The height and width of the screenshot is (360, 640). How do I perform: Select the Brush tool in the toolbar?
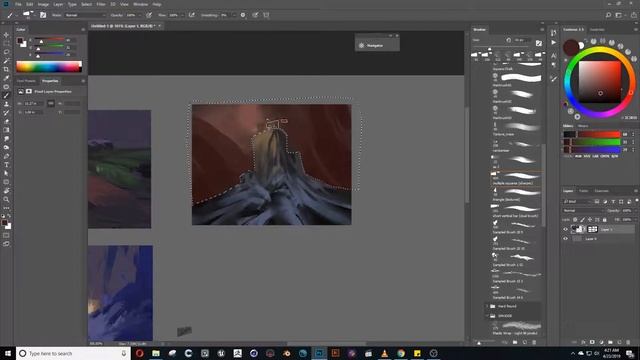pos(6,96)
